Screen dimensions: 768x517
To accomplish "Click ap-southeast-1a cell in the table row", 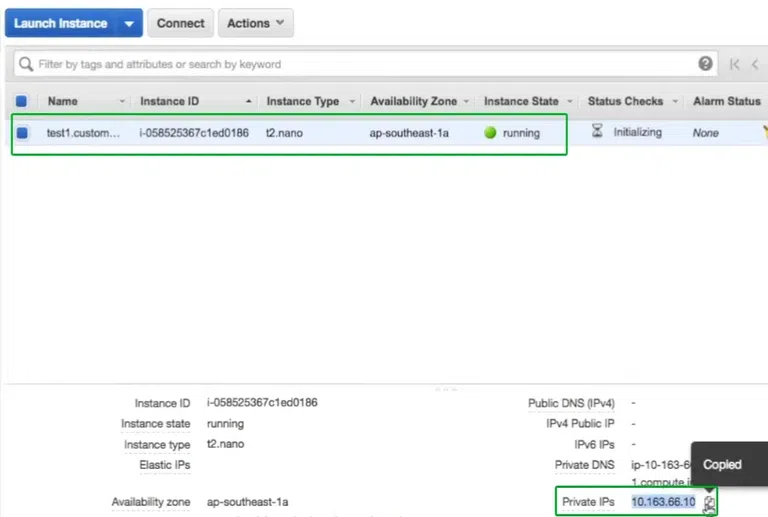I will coord(409,133).
